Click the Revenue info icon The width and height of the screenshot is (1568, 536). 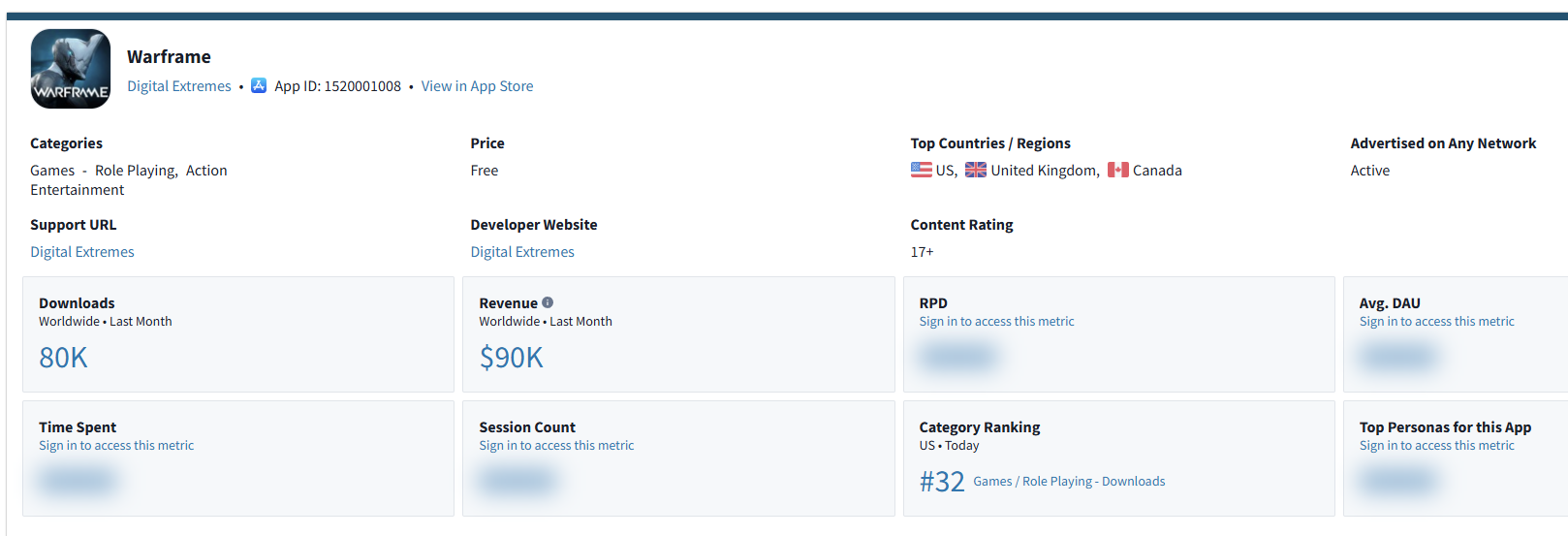pyautogui.click(x=548, y=302)
